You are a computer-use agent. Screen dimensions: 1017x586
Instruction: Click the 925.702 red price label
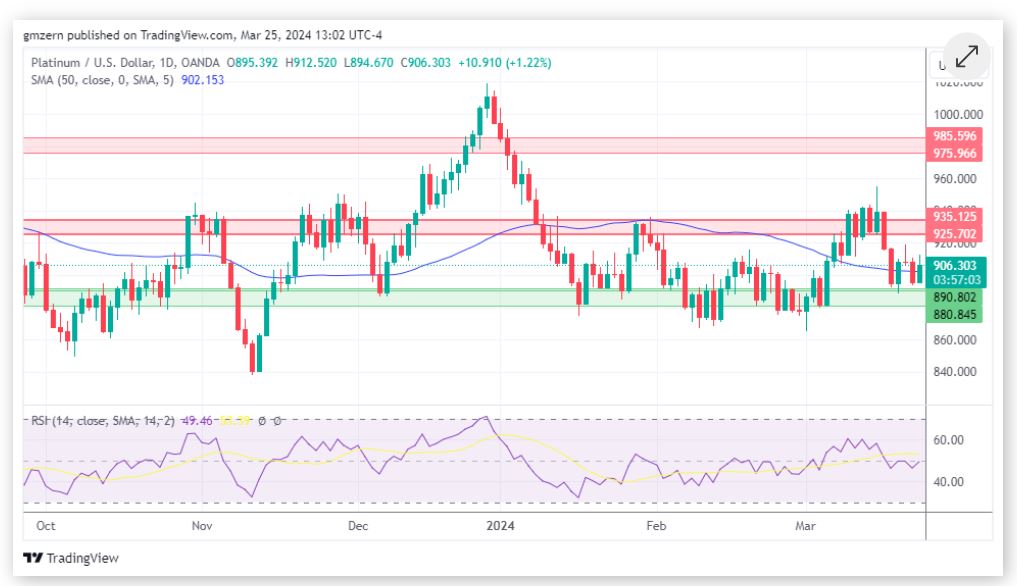[955, 233]
